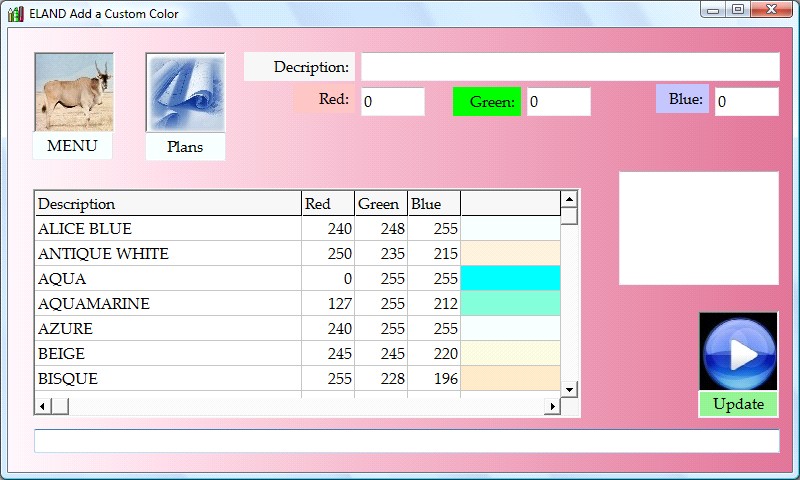Click the Update button label
800x480 pixels.
[738, 404]
